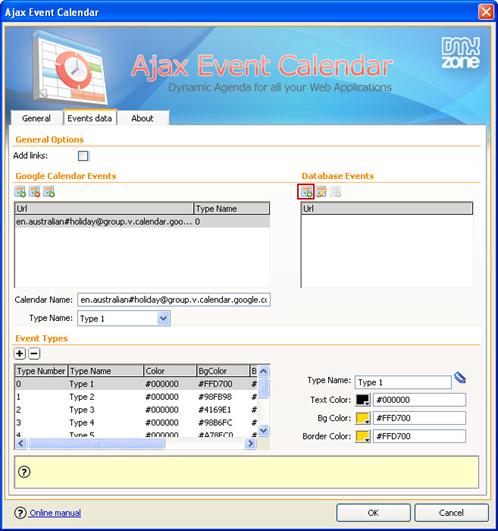Screen dimensions: 498x531
Task: Click the Cancel button
Action: coord(451,513)
